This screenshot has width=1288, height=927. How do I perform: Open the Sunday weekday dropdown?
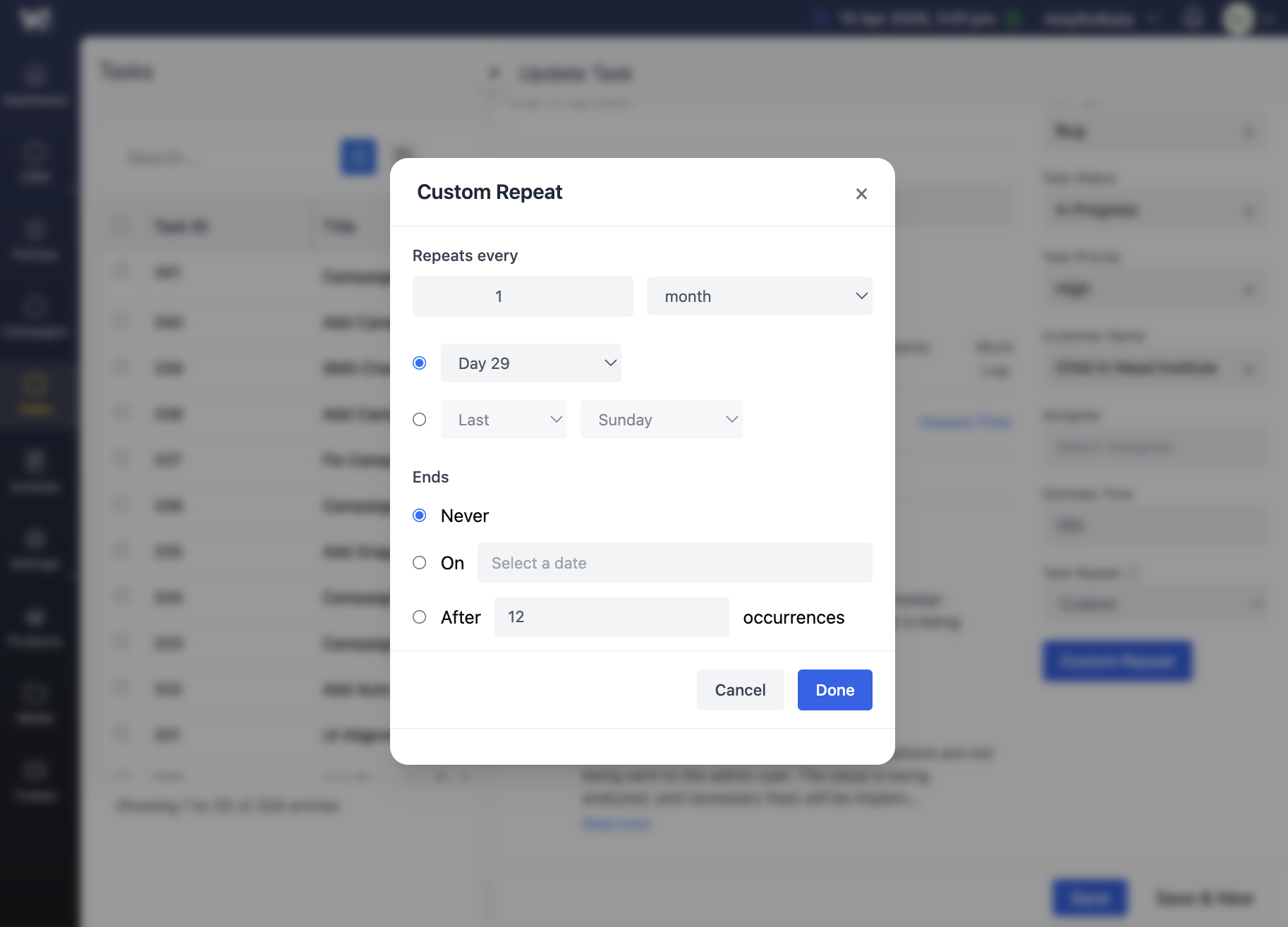[x=661, y=420]
